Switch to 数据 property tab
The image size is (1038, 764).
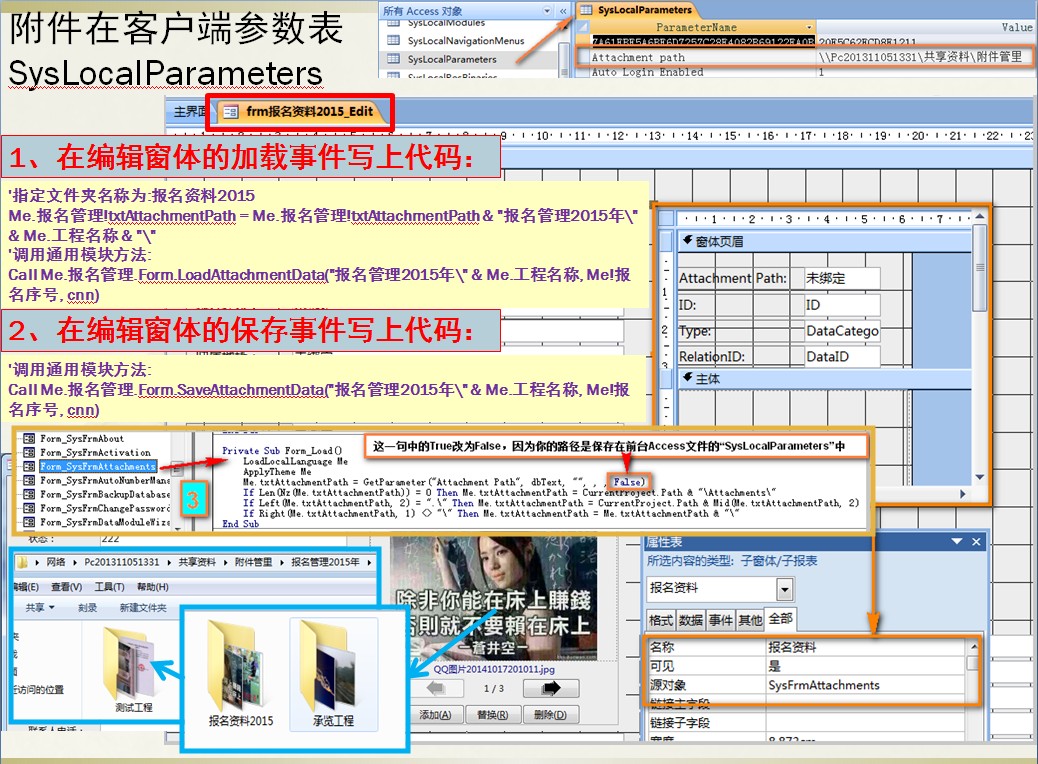[x=690, y=620]
